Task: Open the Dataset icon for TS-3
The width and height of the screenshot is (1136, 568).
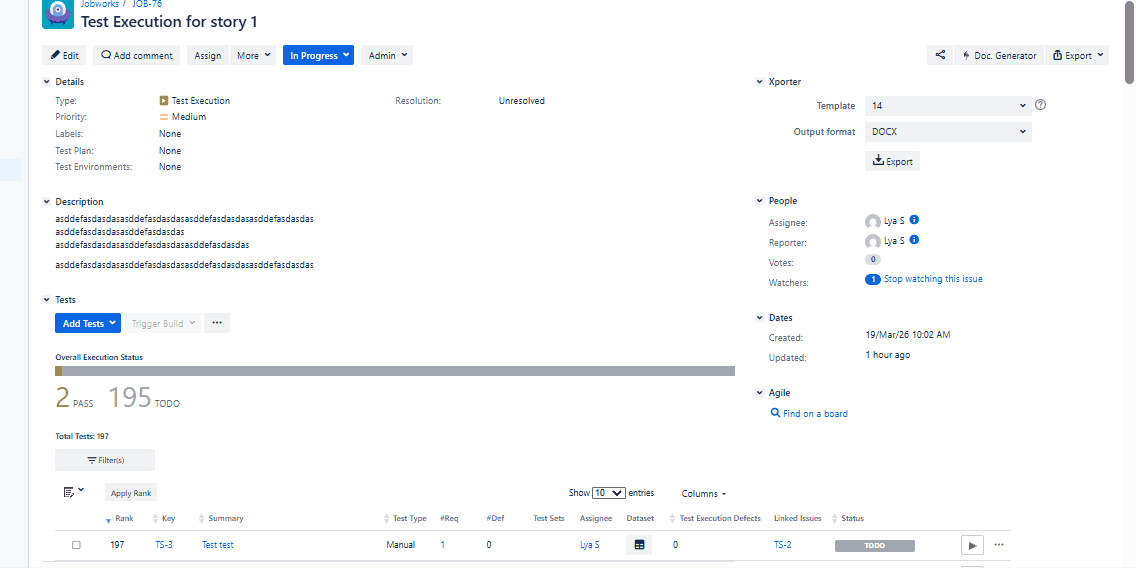Action: [x=639, y=545]
